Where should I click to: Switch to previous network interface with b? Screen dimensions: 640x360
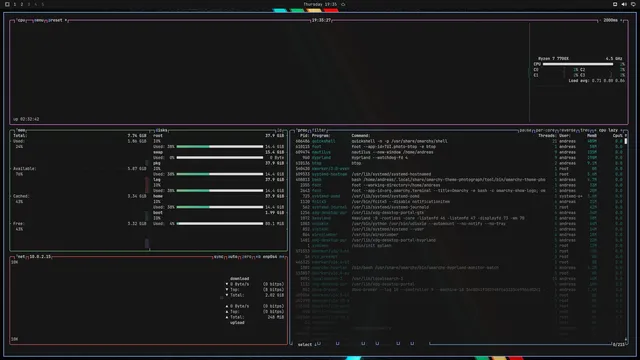pos(258,257)
